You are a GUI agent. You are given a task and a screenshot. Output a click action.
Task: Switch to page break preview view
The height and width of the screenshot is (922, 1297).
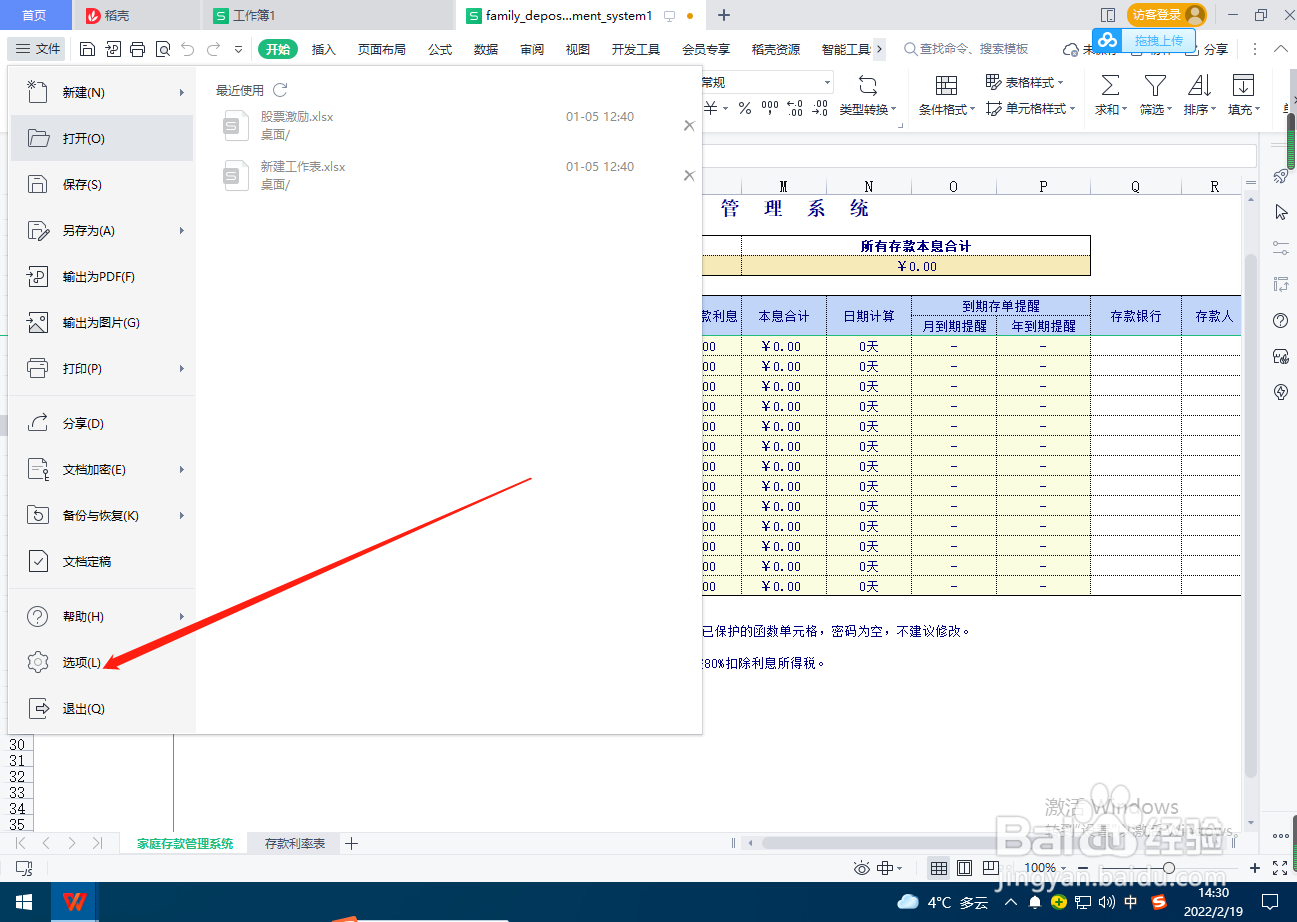point(991,868)
